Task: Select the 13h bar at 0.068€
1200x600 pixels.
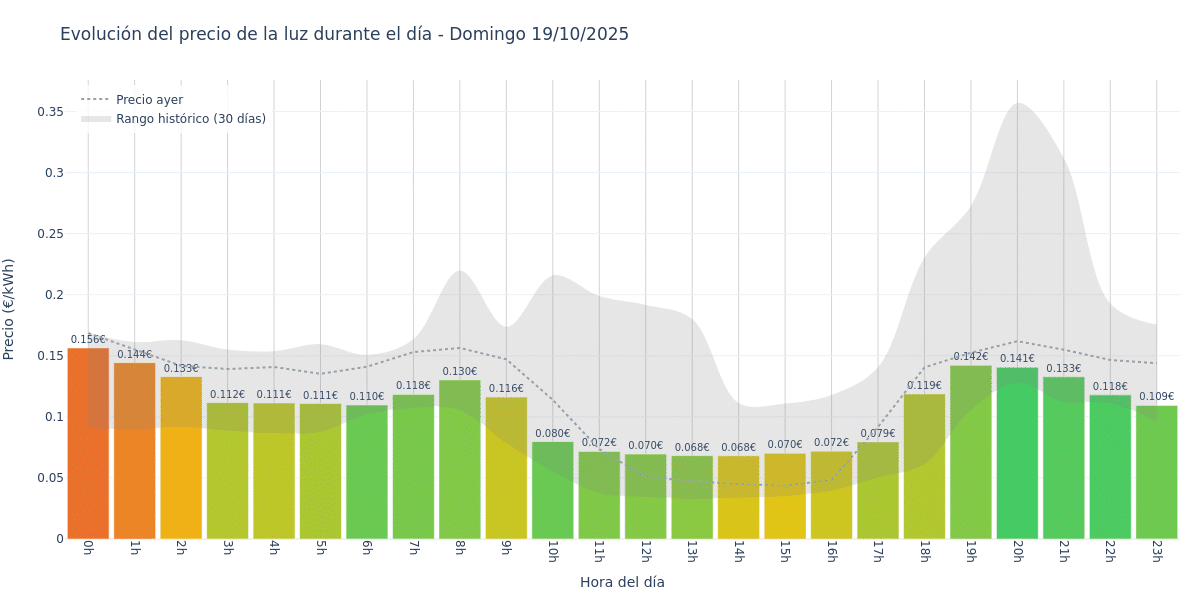Action: [x=692, y=498]
